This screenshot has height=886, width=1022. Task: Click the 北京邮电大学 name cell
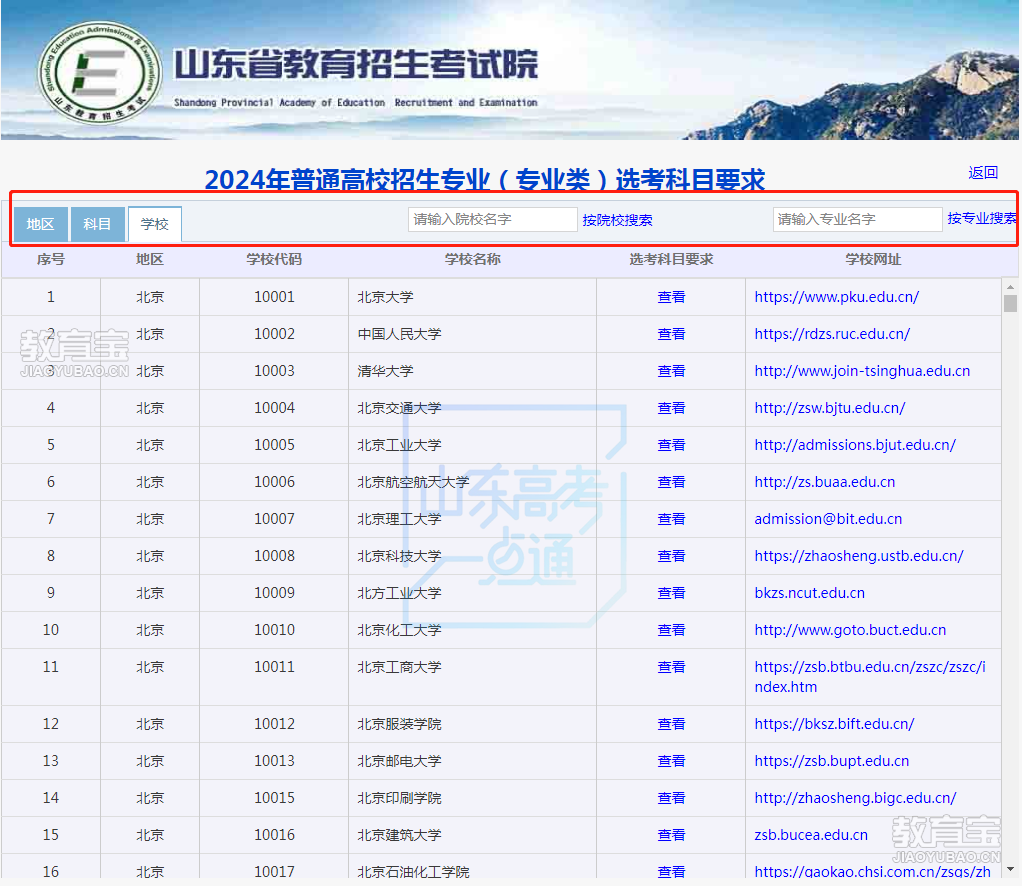(x=473, y=761)
